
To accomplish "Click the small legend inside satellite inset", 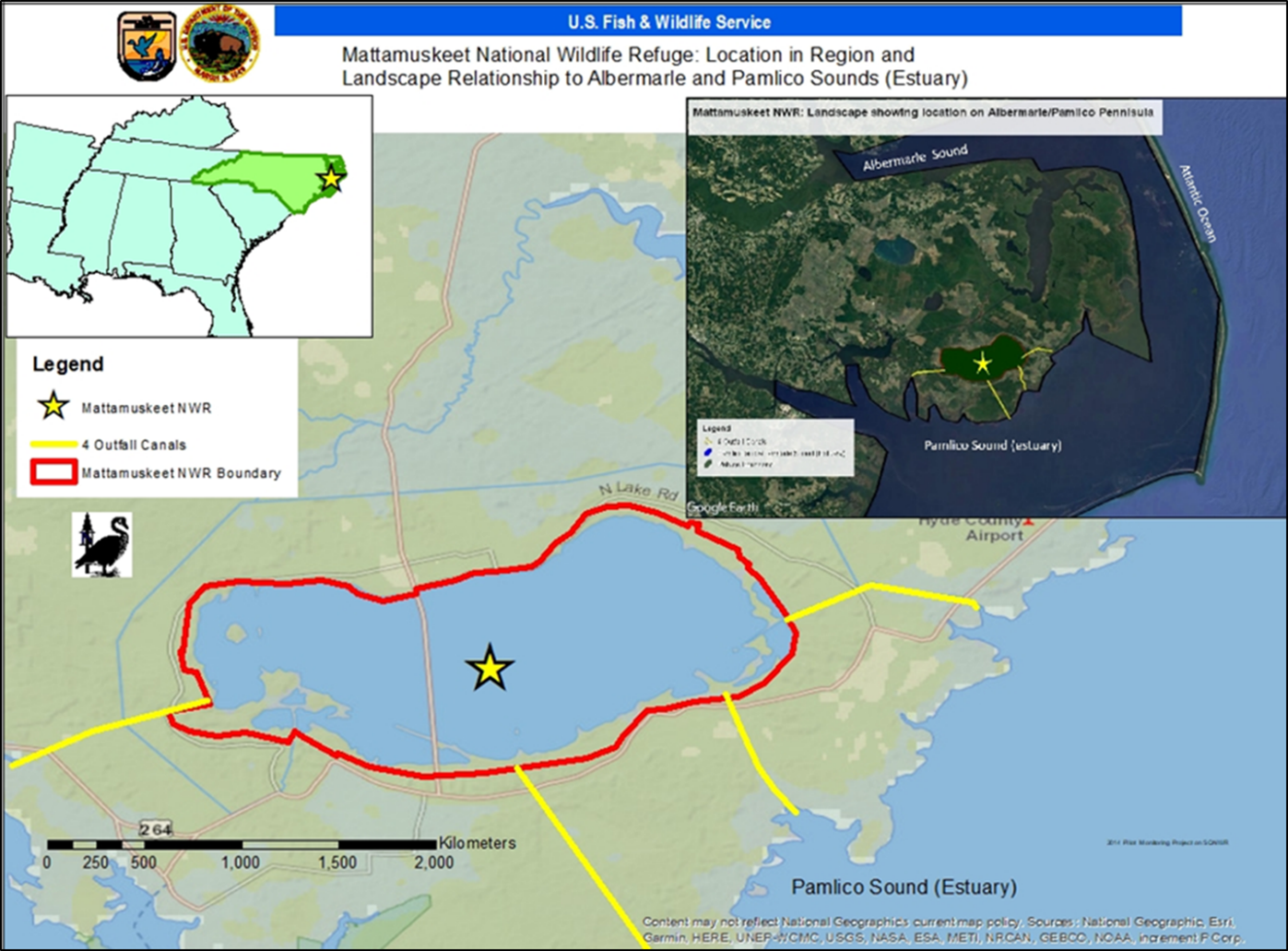I will tap(774, 447).
